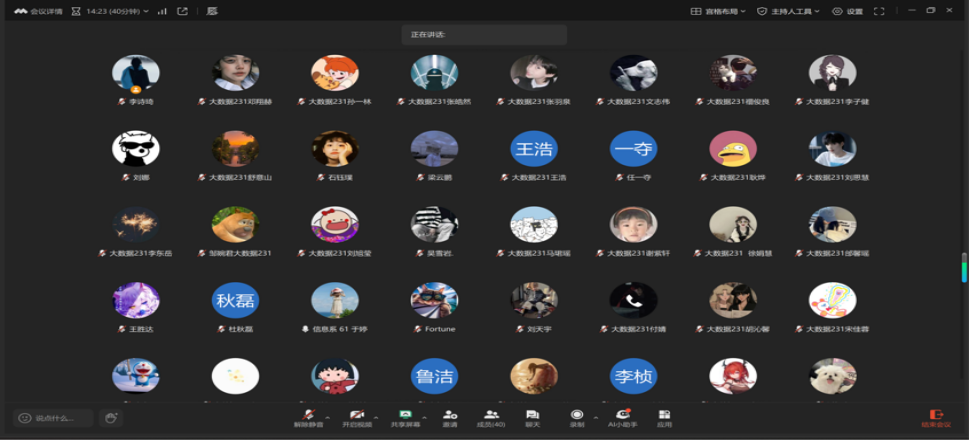This screenshot has width=970, height=440.
Task: Enter full screen mode via top-right icon
Action: pyautogui.click(x=879, y=11)
